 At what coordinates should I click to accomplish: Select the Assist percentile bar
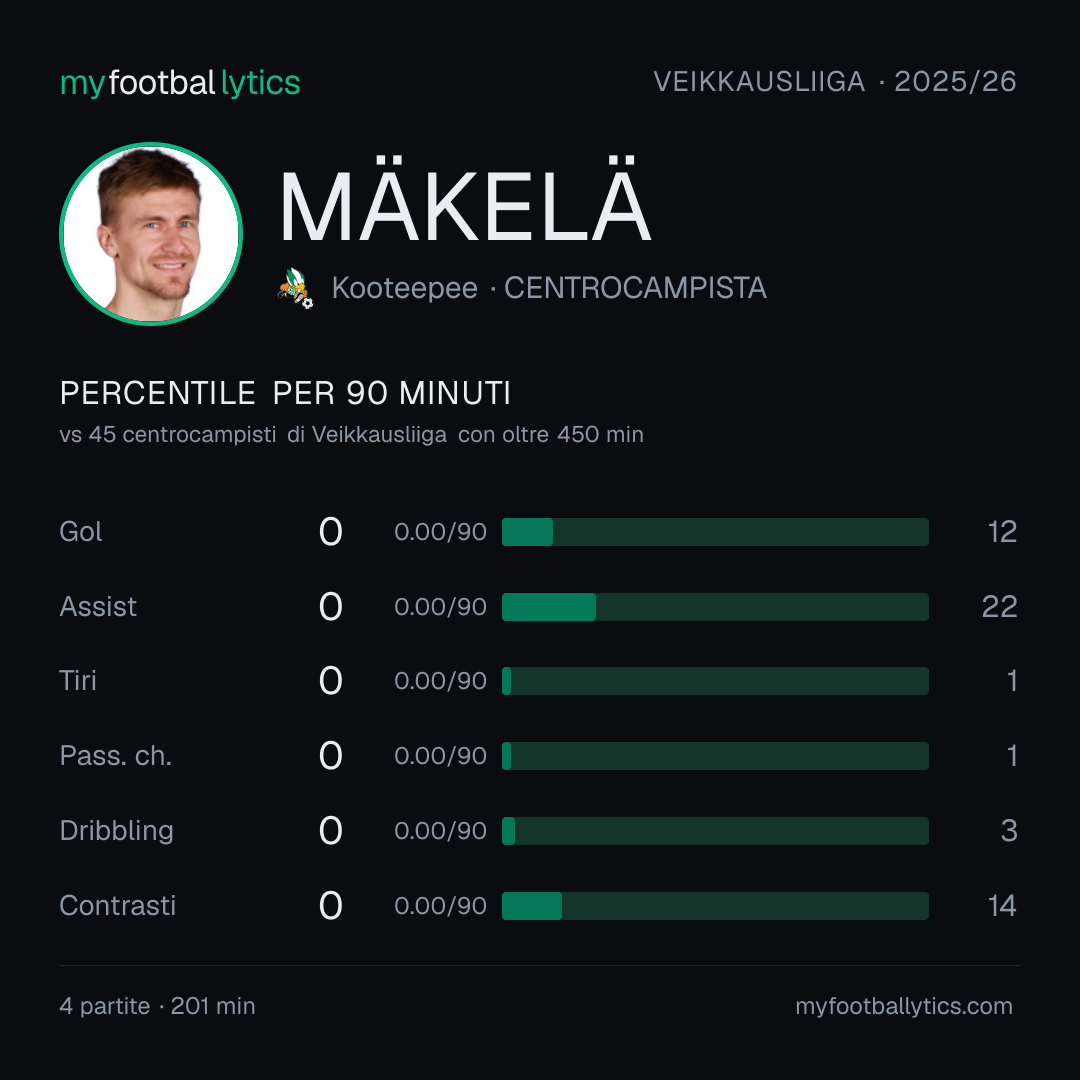[715, 607]
